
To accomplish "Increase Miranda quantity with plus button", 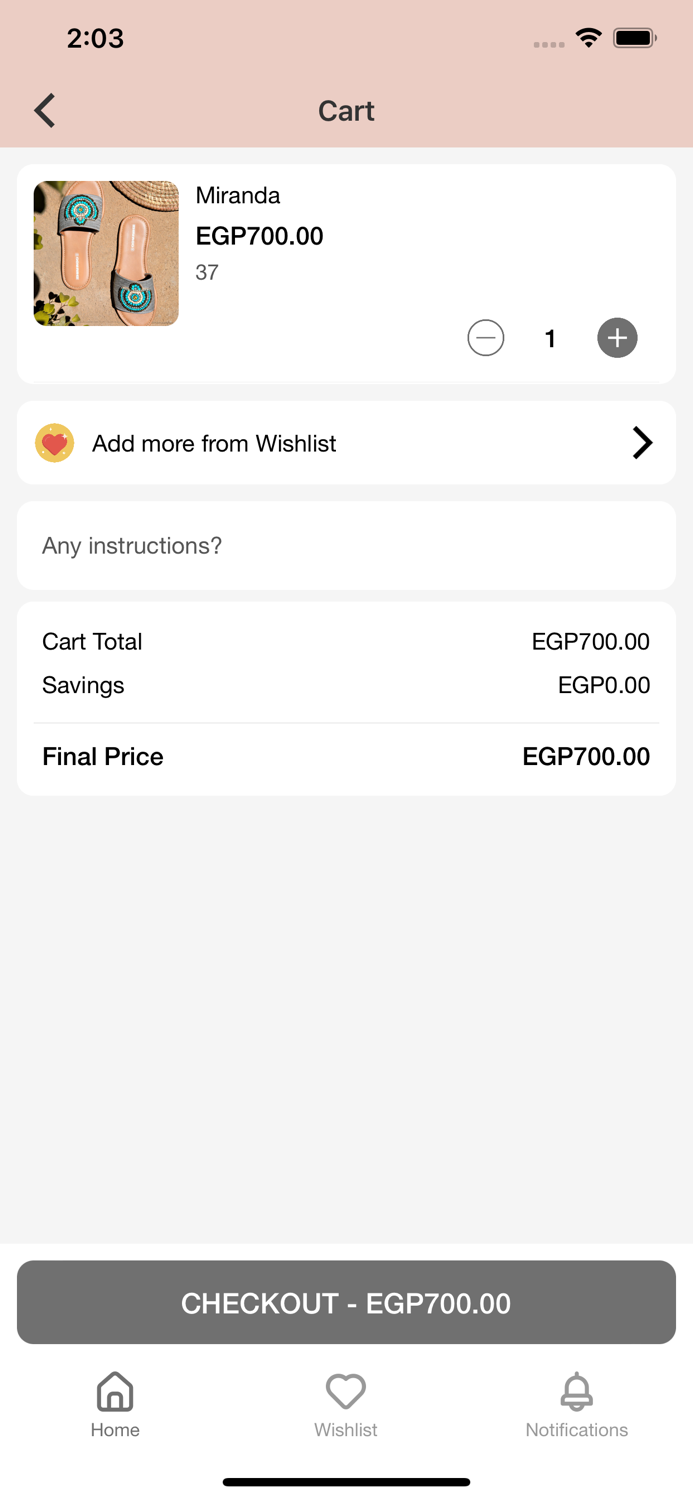I will (617, 338).
